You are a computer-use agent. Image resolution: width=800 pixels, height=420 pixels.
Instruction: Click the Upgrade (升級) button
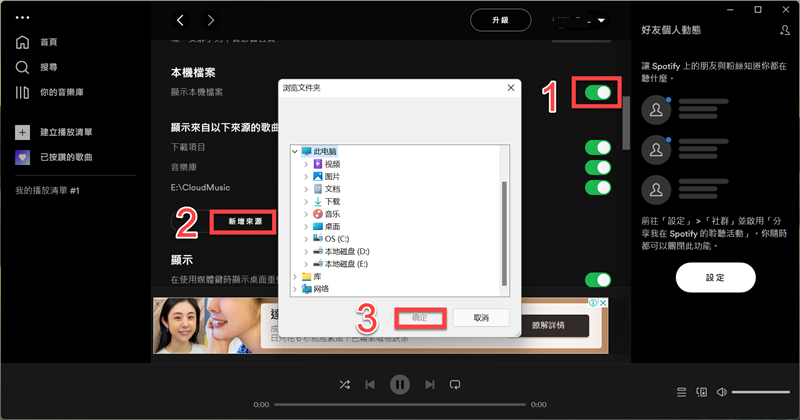[x=501, y=20]
